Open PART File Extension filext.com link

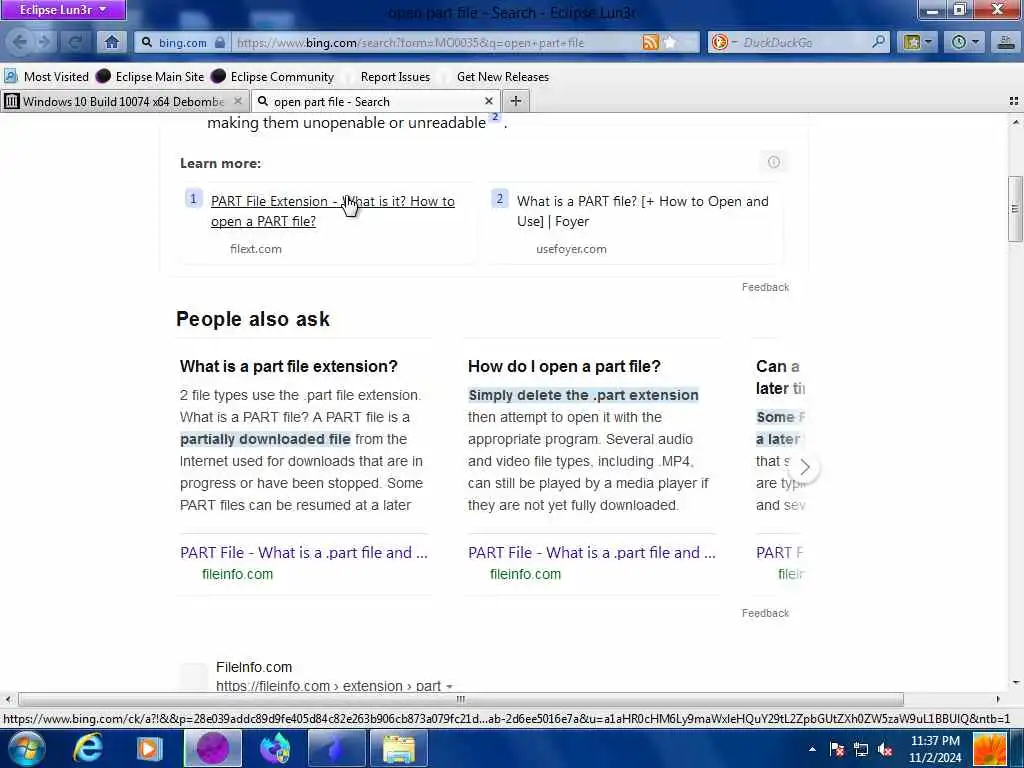point(332,211)
